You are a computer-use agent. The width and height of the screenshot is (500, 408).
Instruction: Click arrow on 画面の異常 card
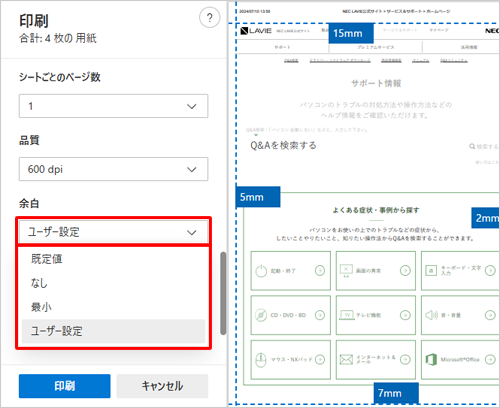click(x=405, y=270)
